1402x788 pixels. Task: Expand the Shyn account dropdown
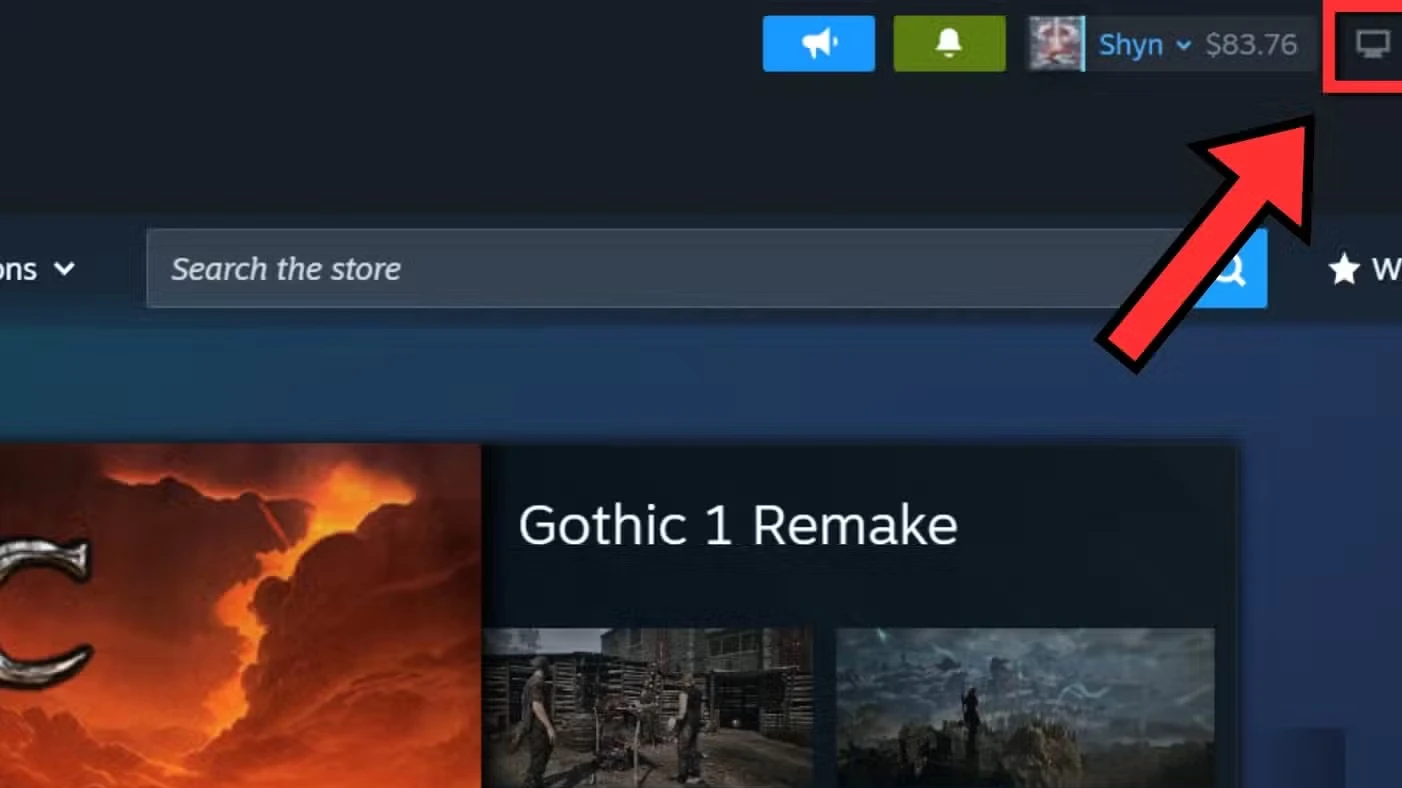(x=1145, y=45)
